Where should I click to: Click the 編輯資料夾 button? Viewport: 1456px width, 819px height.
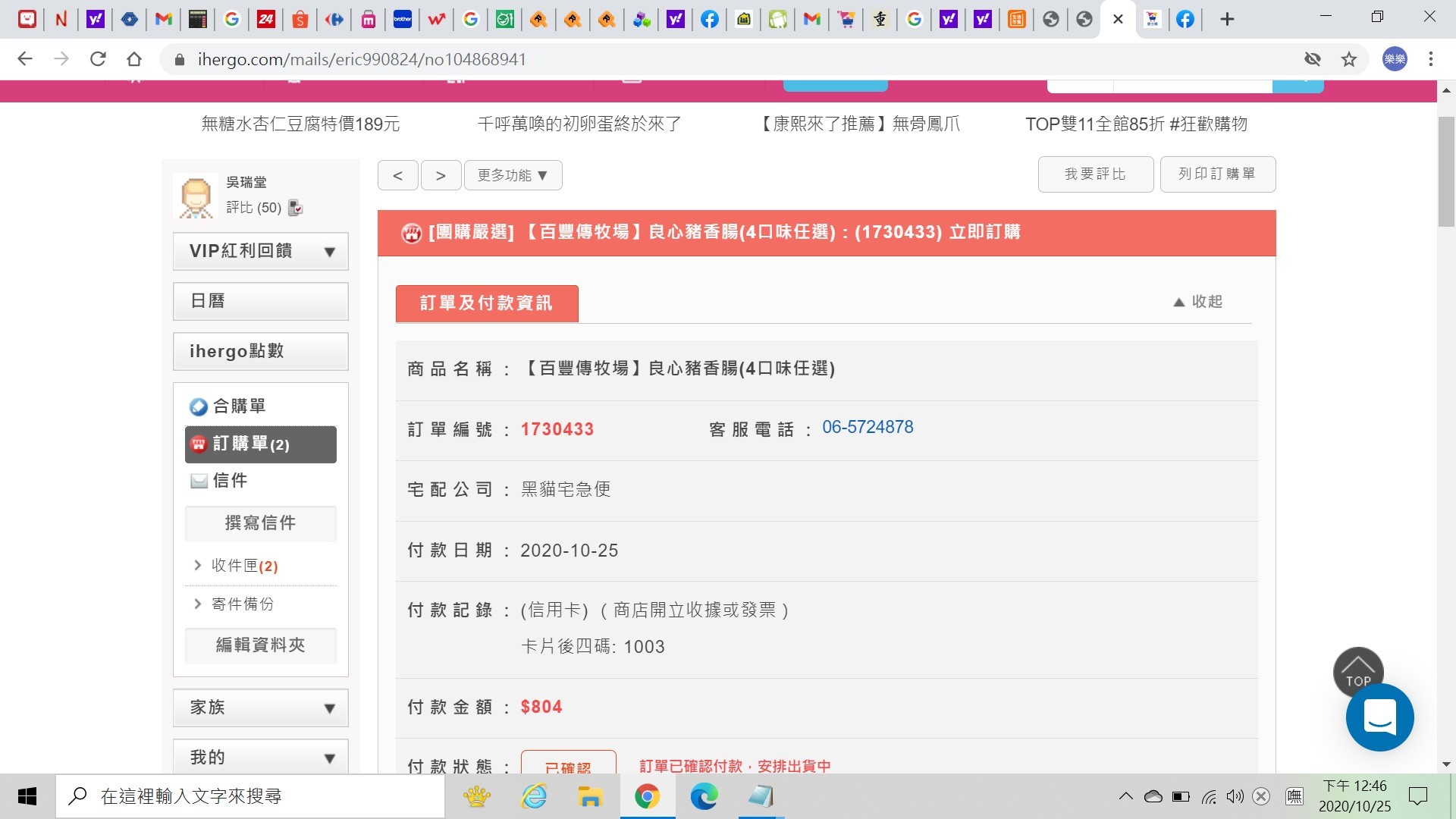(x=261, y=645)
